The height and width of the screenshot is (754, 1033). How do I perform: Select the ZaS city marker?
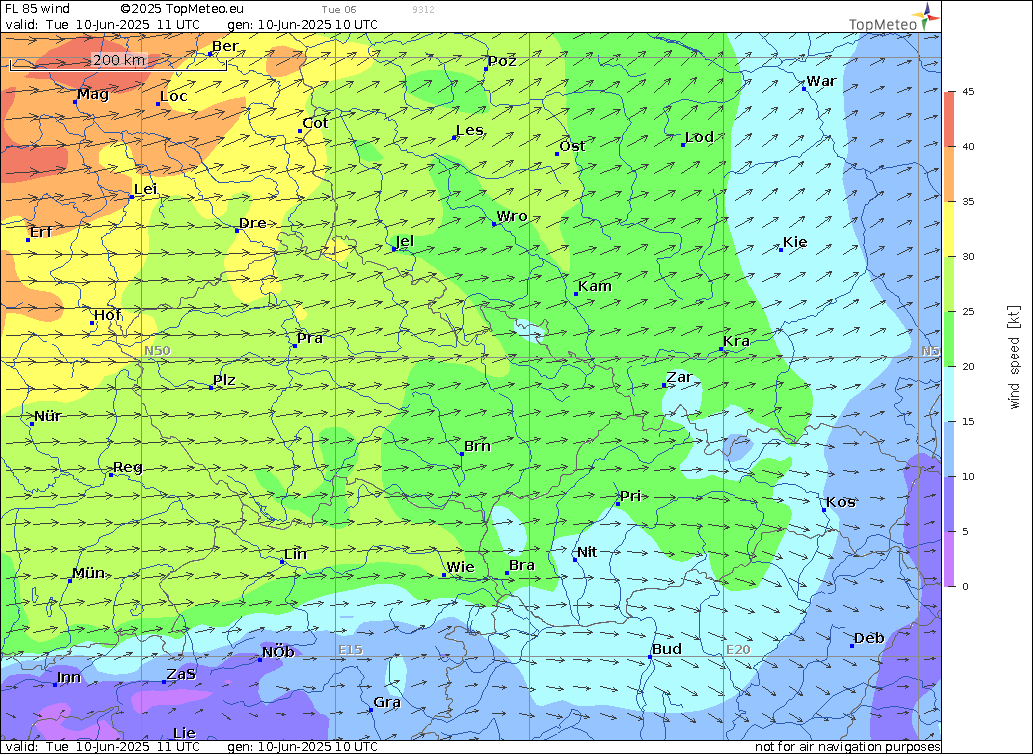(164, 682)
